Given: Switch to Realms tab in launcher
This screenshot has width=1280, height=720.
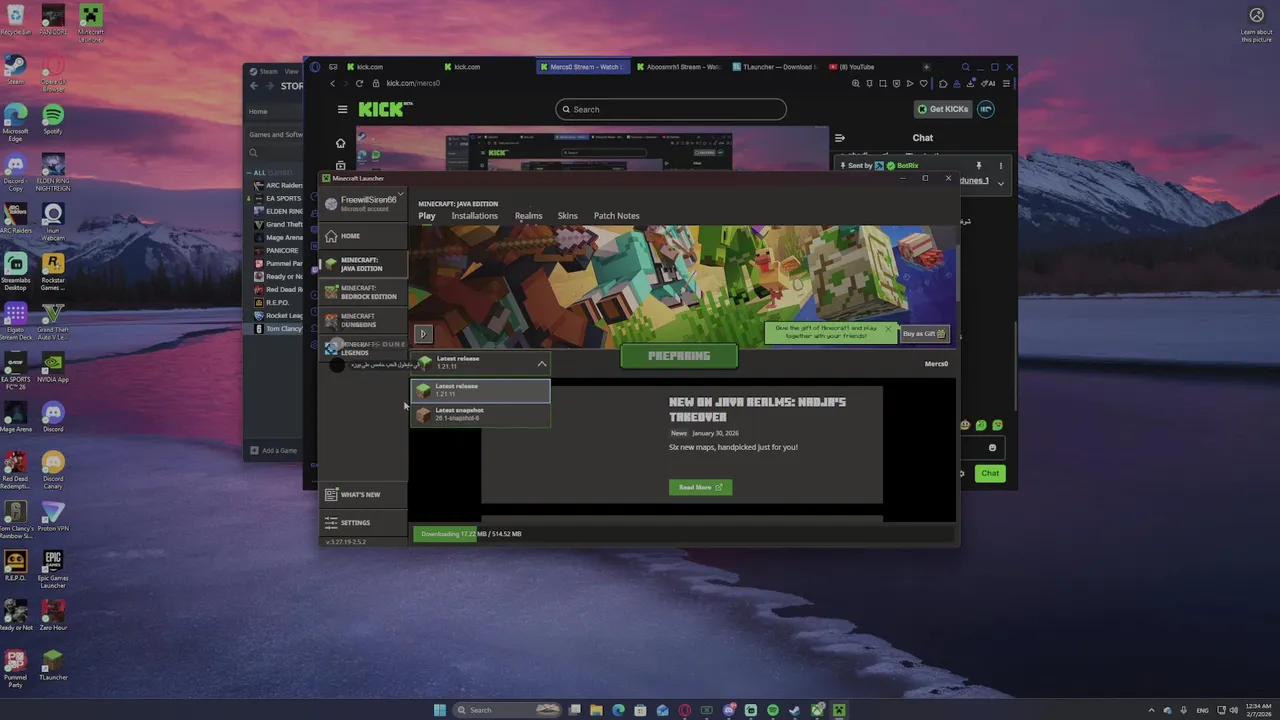Looking at the screenshot, I should tap(528, 216).
